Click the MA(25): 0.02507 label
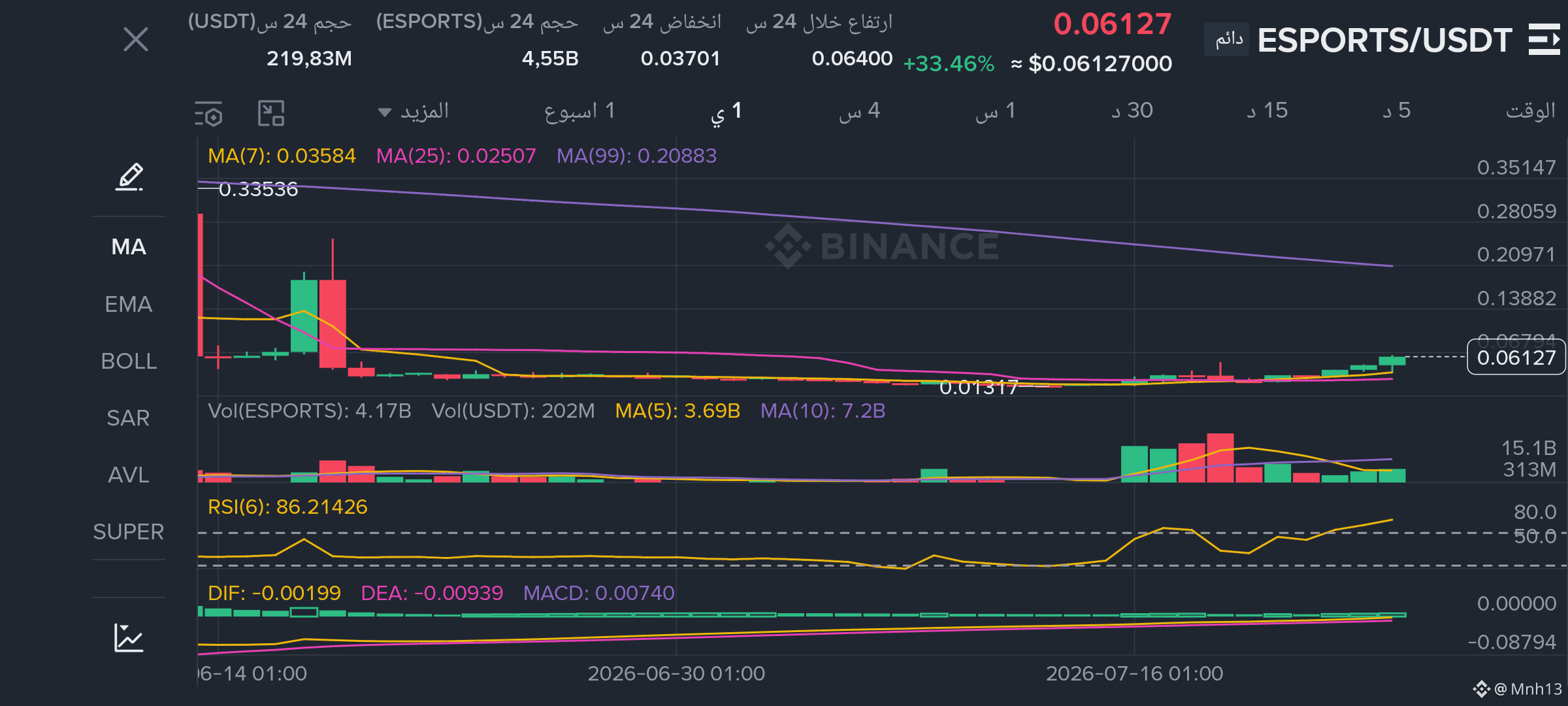The image size is (1568, 706). click(x=456, y=156)
